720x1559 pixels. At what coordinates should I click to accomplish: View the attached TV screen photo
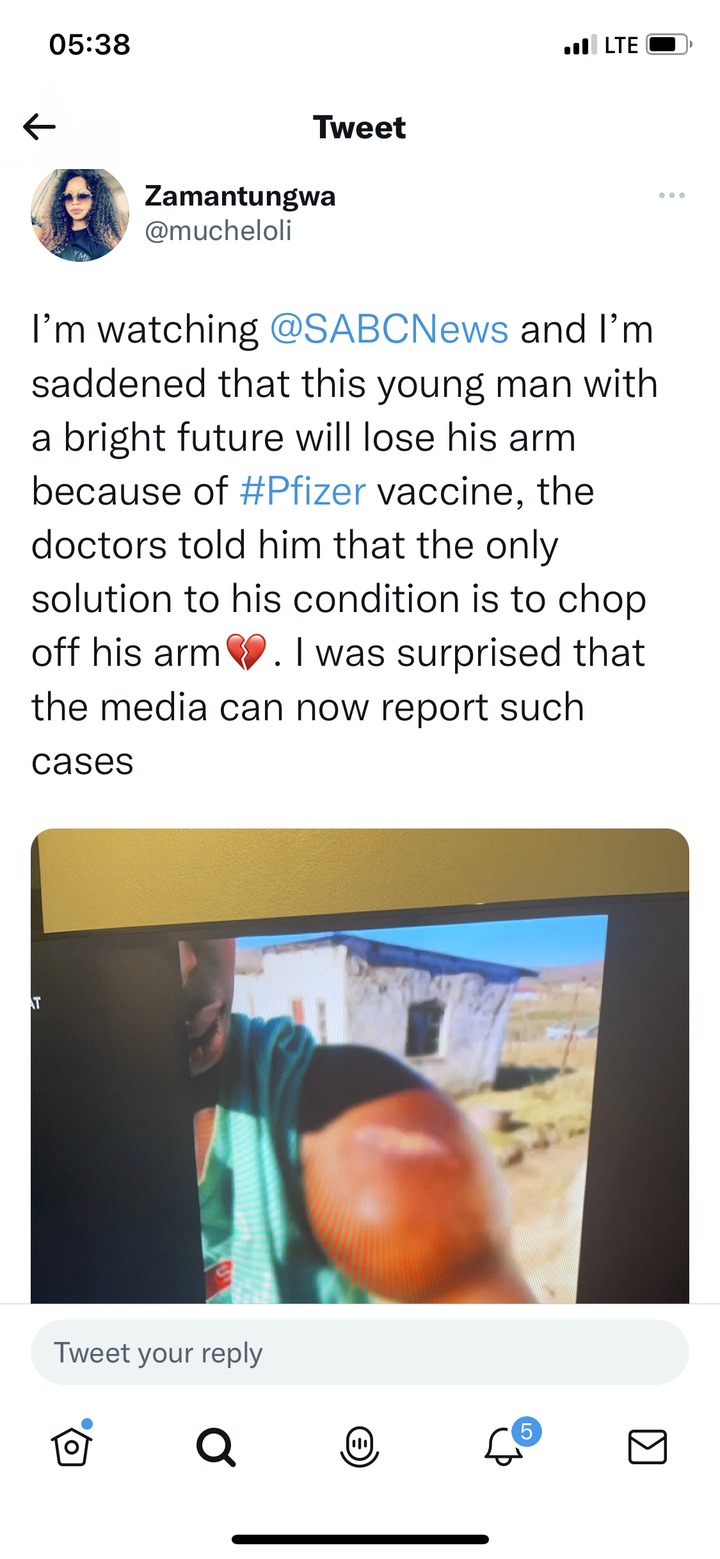[x=360, y=1065]
